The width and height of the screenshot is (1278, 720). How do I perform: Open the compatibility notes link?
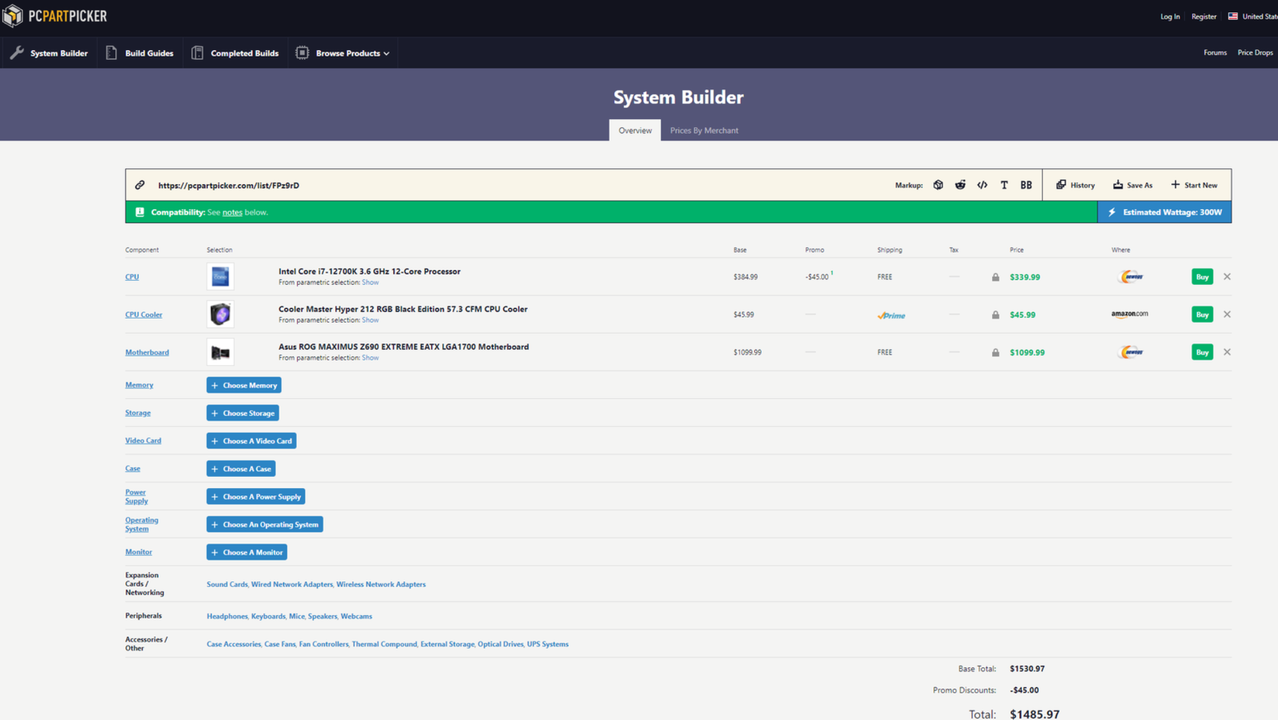232,212
